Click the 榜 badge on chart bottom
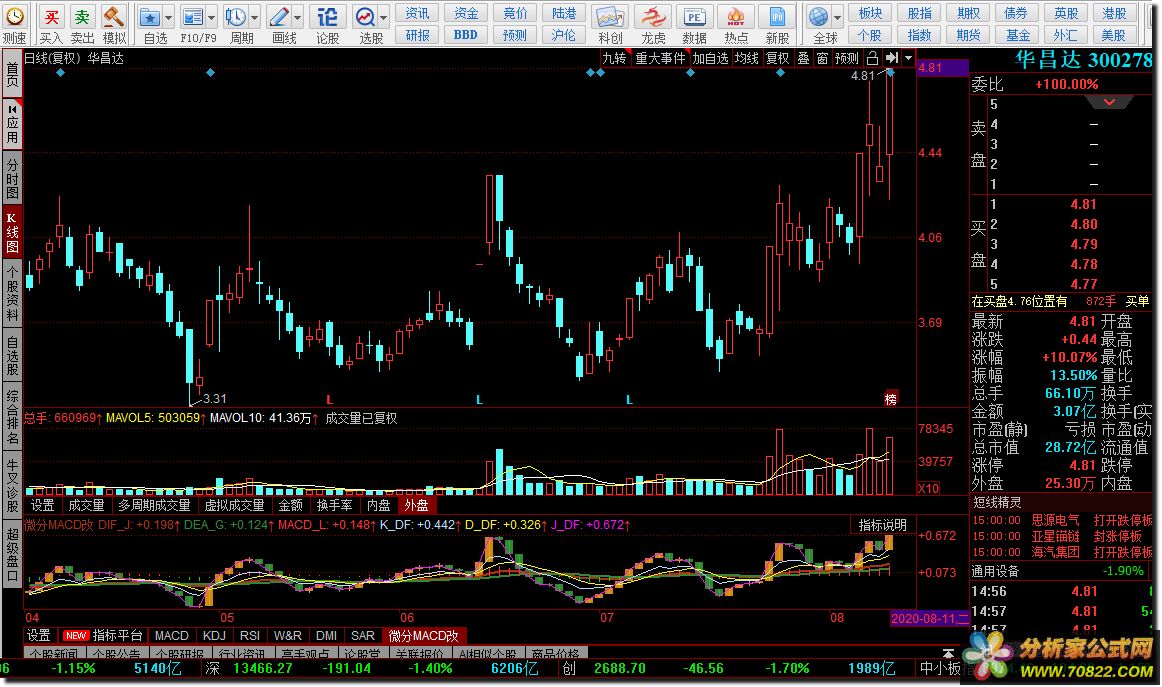1162x687 pixels. tap(891, 399)
